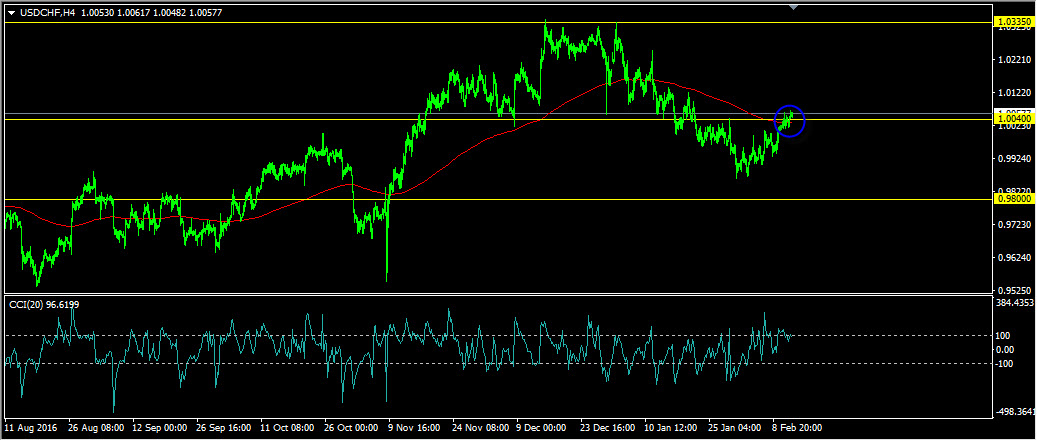Click the 0.95250 price axis value
The height and width of the screenshot is (441, 1037).
[1014, 290]
